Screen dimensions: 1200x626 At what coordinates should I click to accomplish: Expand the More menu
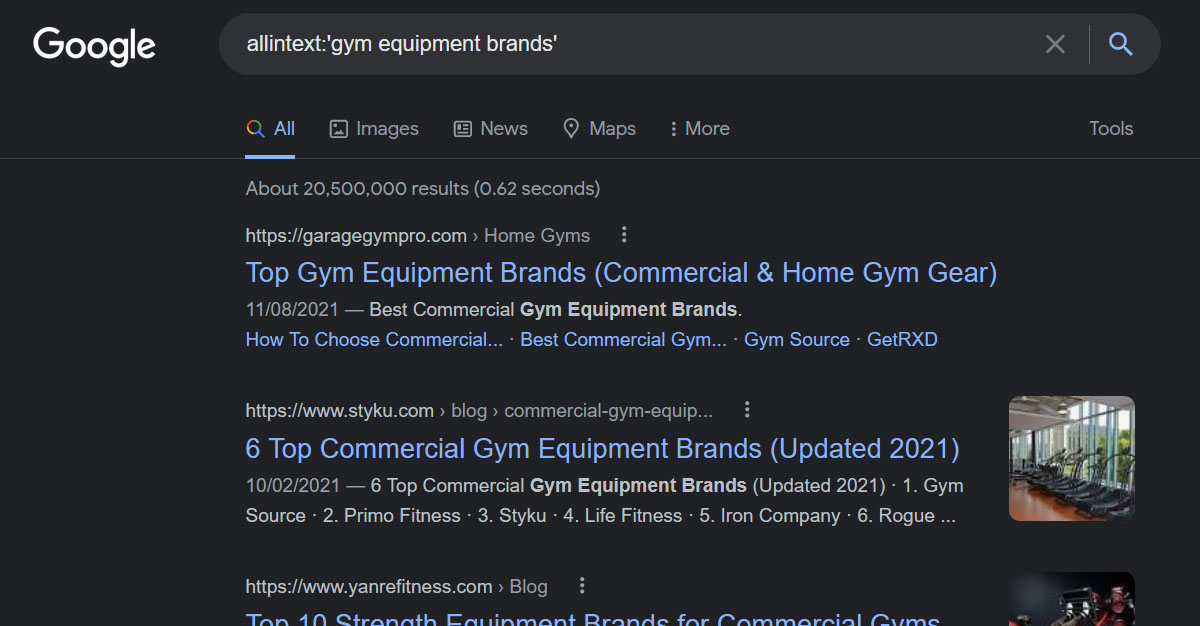(x=699, y=128)
